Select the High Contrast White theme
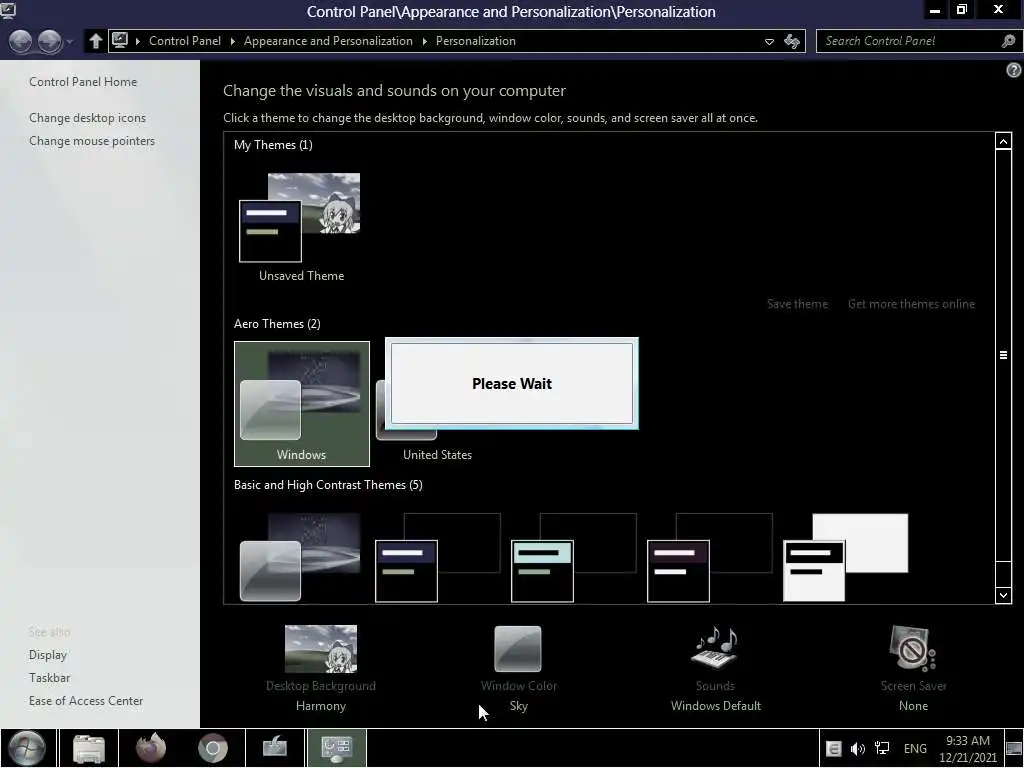 click(845, 557)
